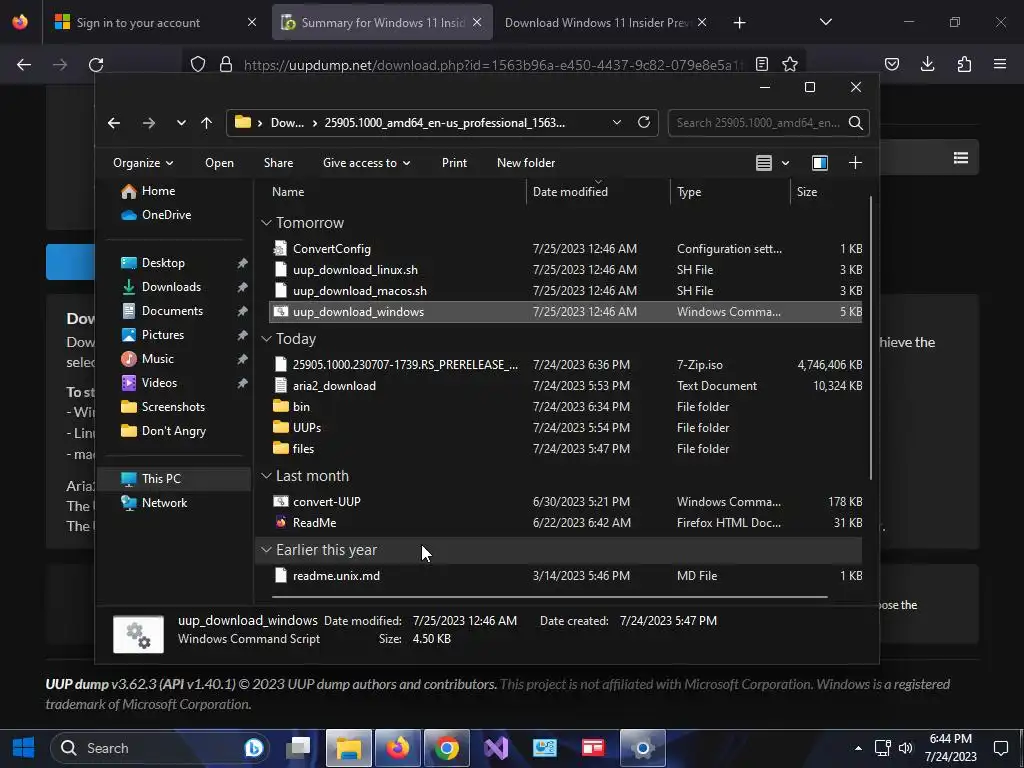This screenshot has width=1024, height=768.
Task: Select convert-UUP command script
Action: click(x=327, y=502)
